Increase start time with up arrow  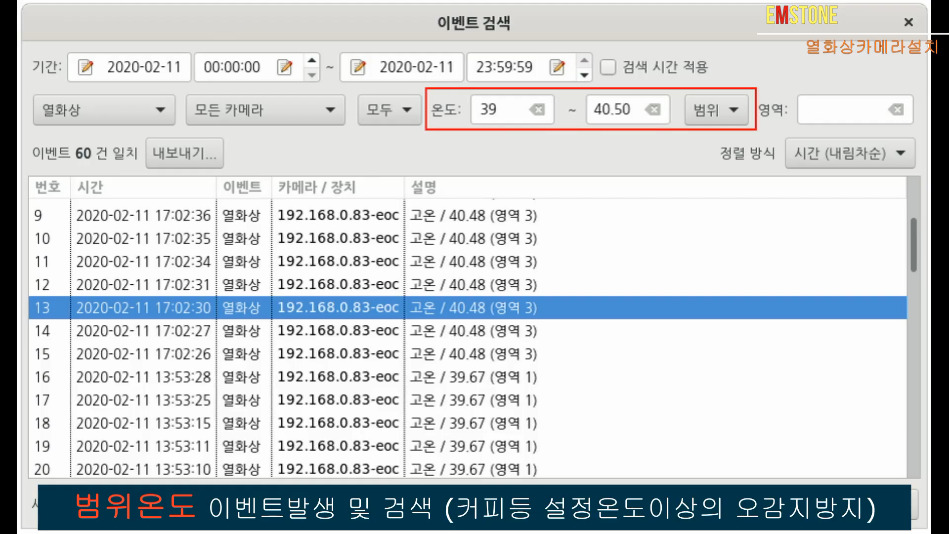tap(312, 61)
